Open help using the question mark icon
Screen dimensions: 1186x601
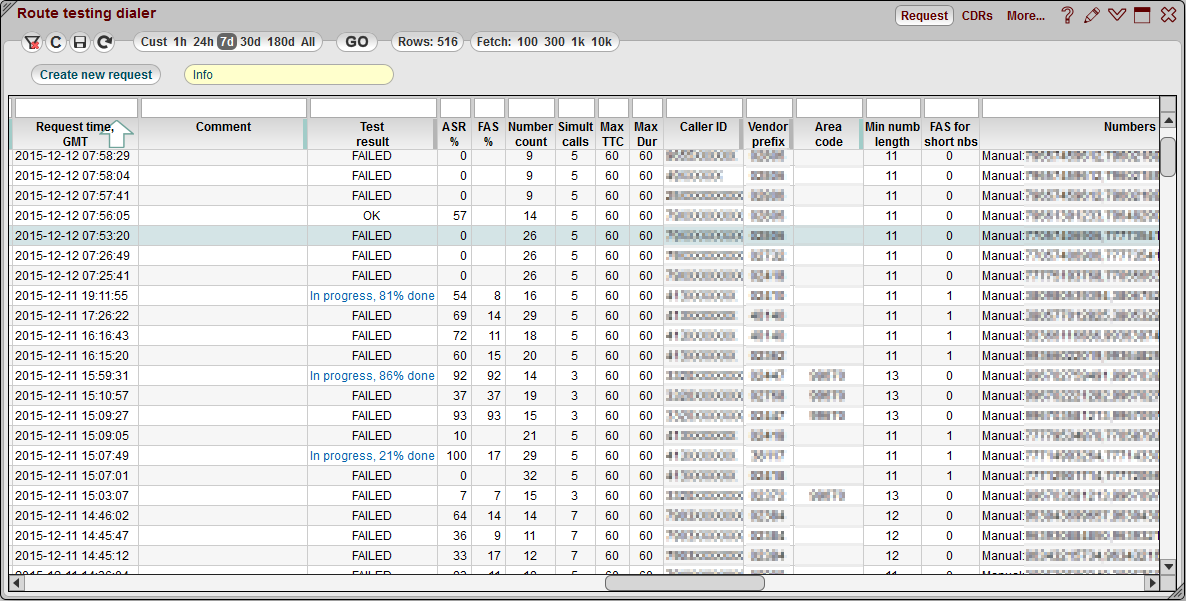1068,15
